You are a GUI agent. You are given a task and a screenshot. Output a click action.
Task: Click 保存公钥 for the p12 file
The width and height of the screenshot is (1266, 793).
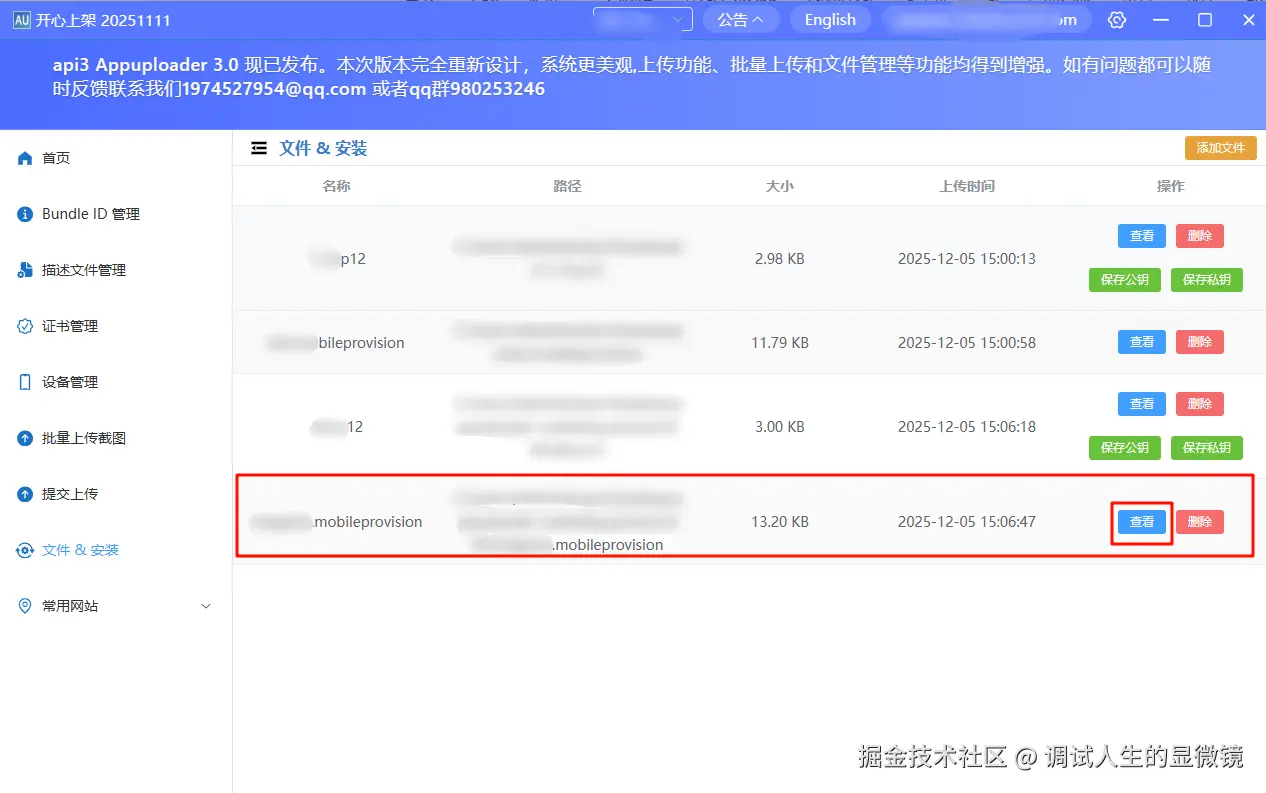click(x=1124, y=280)
